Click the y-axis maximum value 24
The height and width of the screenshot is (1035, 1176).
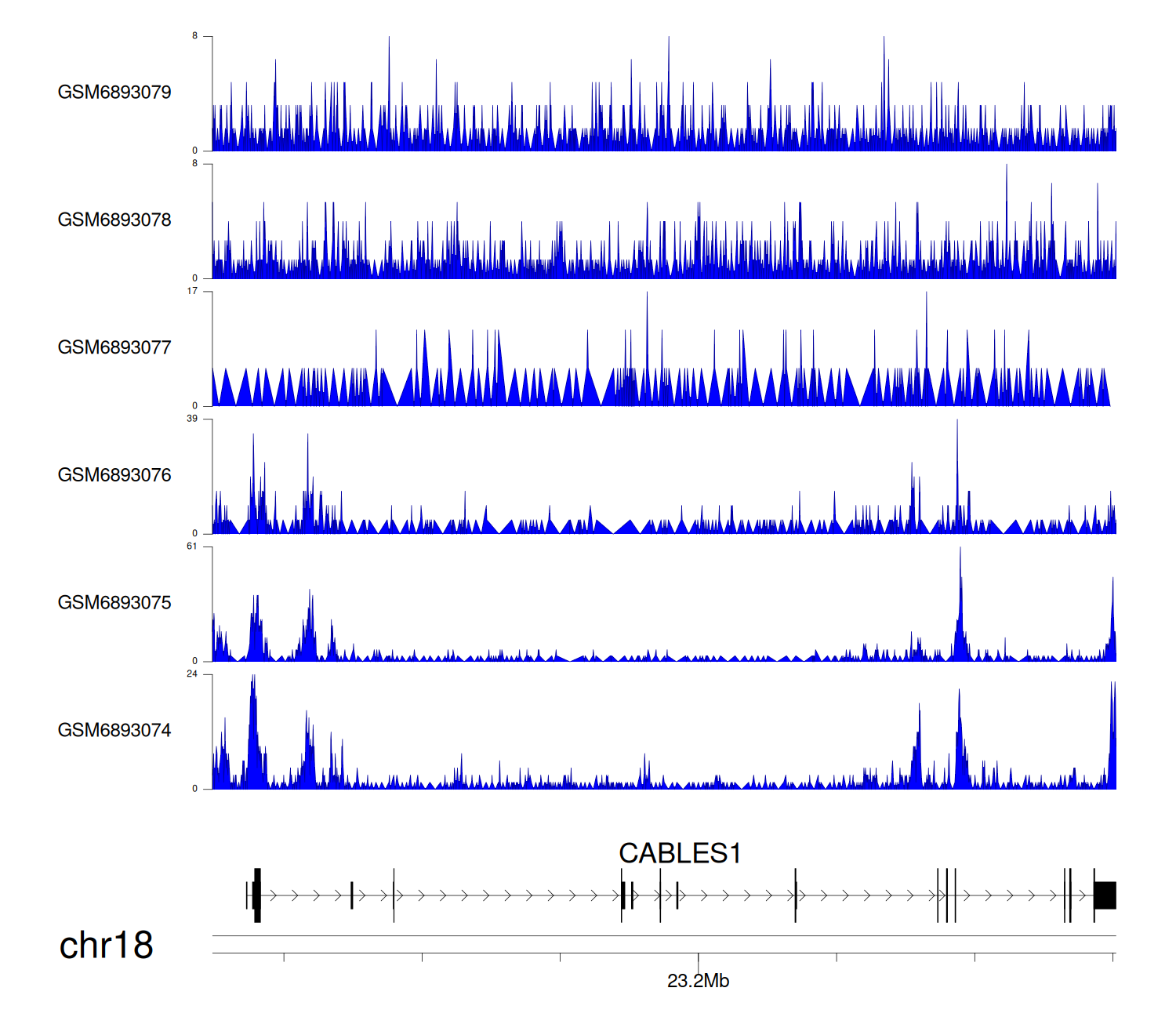(x=192, y=674)
